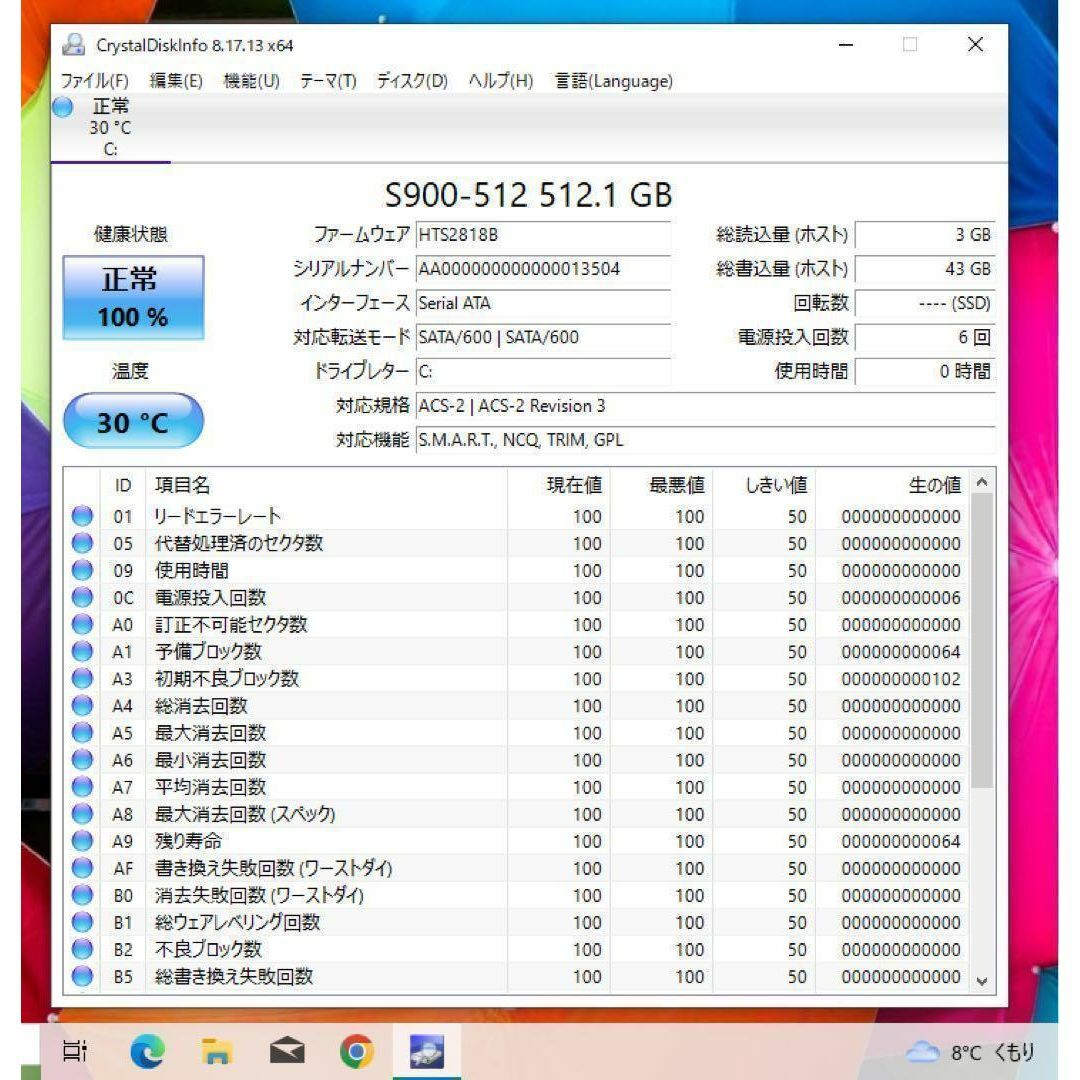Click the total host writes value 43 GB
Viewport: 1080px width, 1080px height.
pos(925,269)
